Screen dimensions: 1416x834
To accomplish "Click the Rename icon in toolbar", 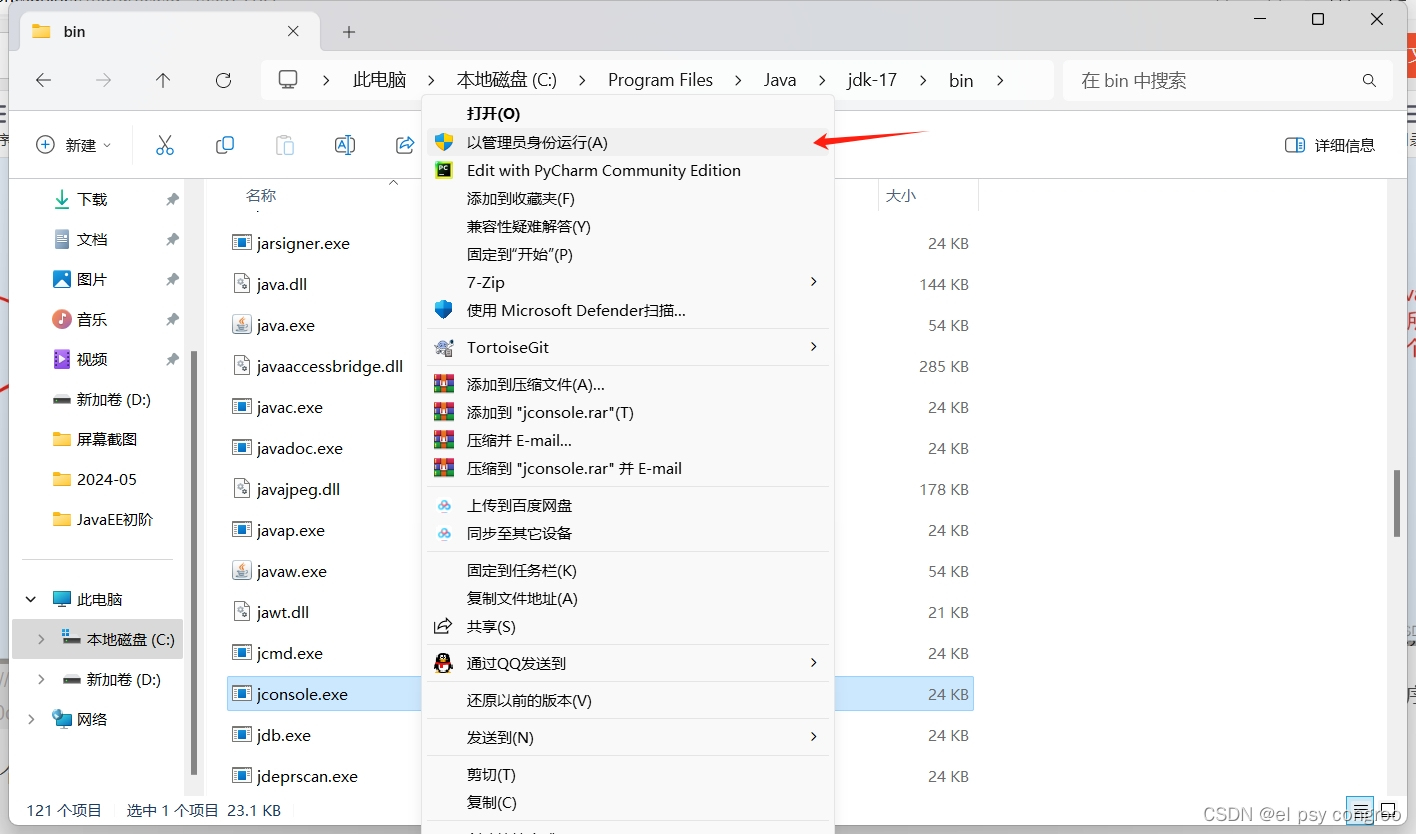I will tap(345, 145).
